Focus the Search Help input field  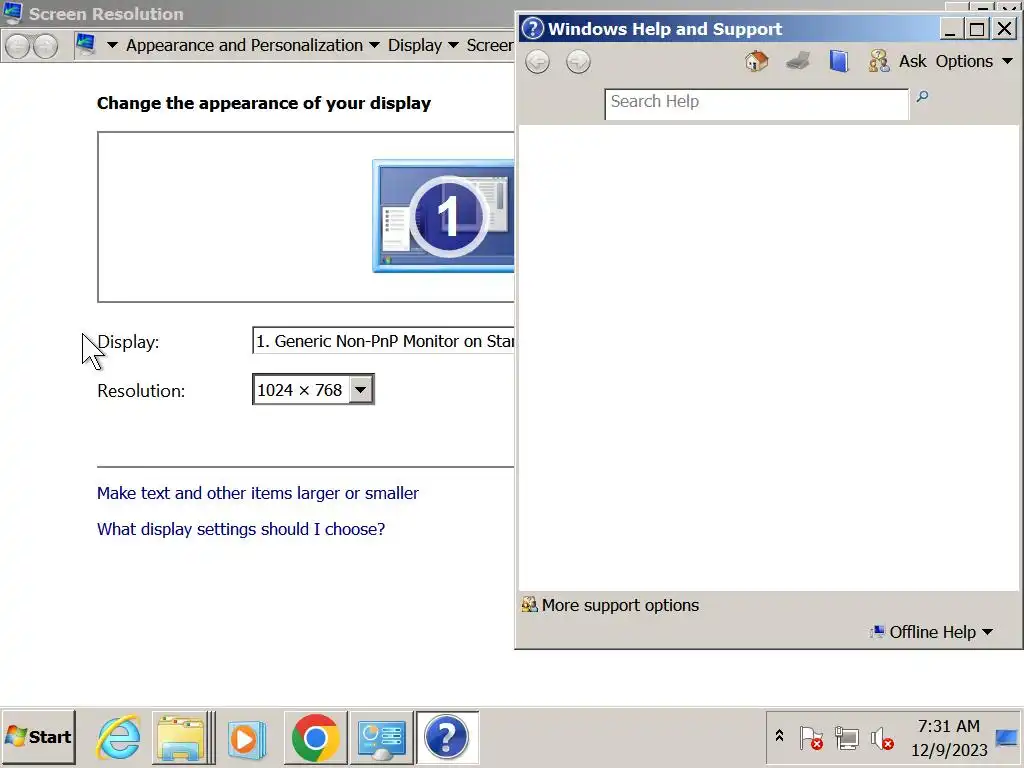point(756,104)
